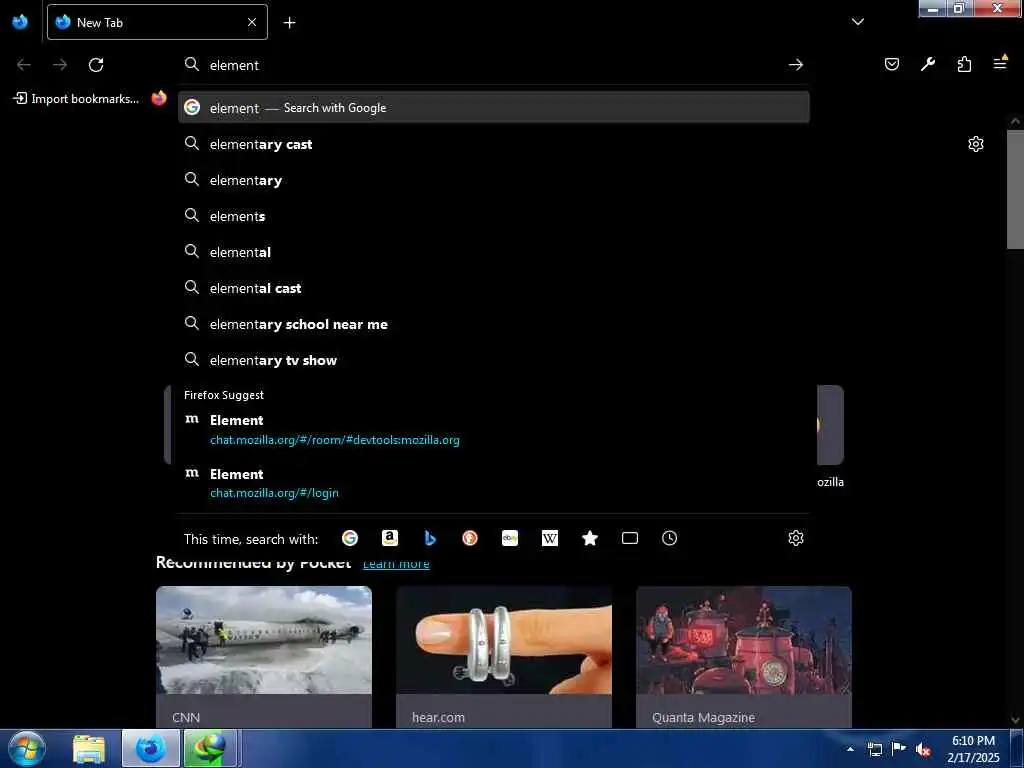Click the muted volume tray icon
The image size is (1024, 768).
[923, 750]
